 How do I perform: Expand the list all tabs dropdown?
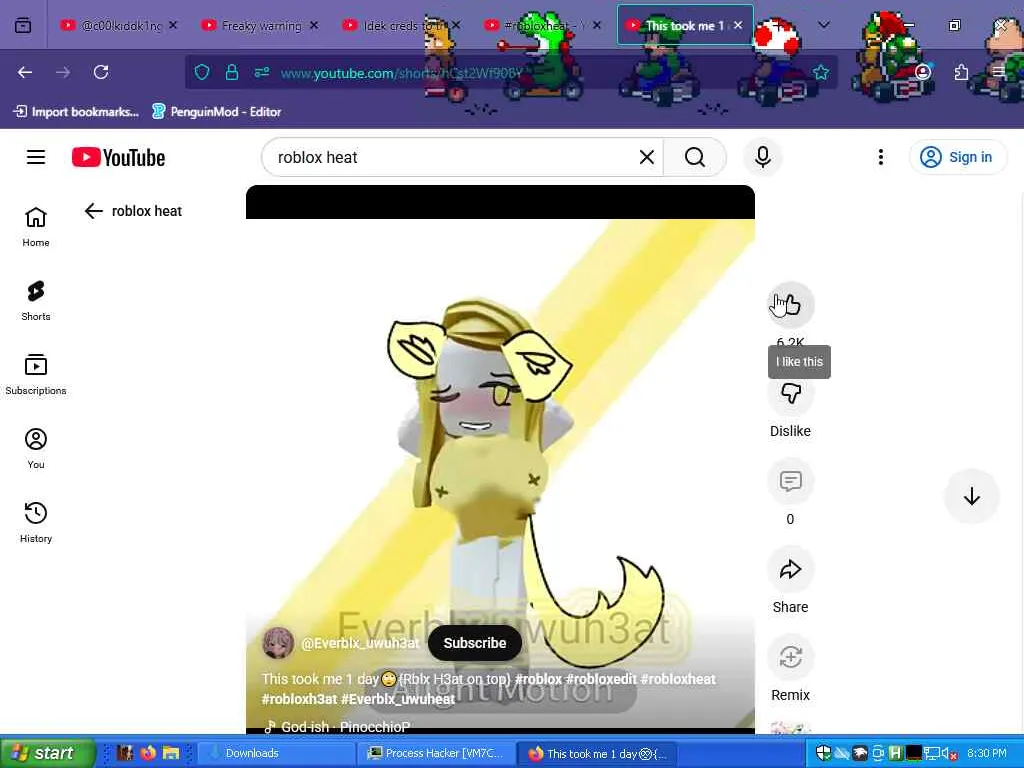tap(824, 25)
